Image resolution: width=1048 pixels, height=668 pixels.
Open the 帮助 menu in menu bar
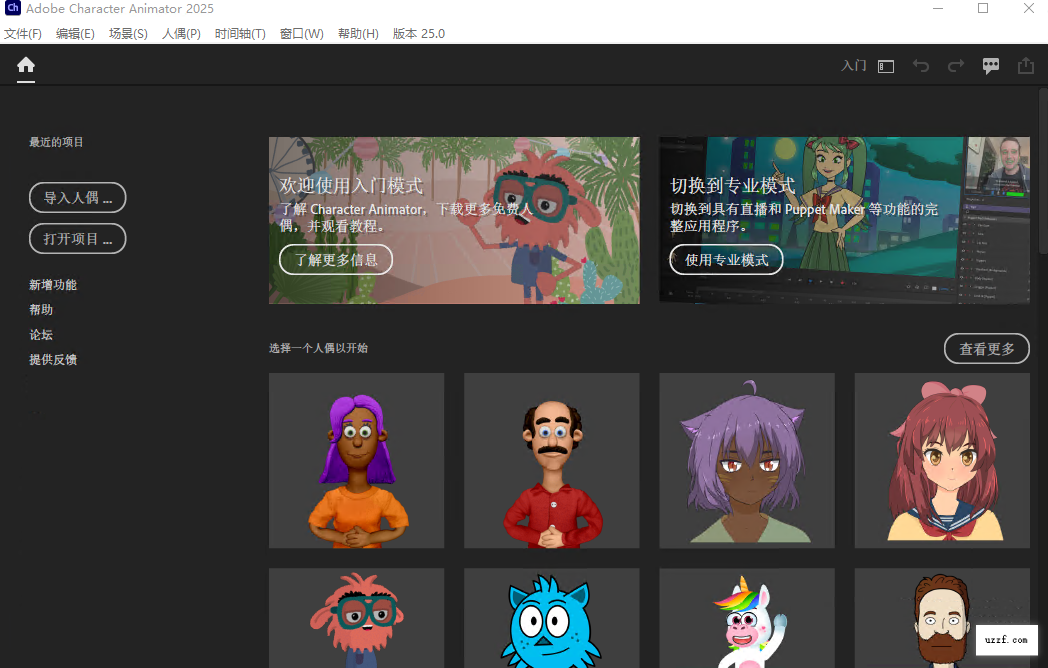(357, 33)
